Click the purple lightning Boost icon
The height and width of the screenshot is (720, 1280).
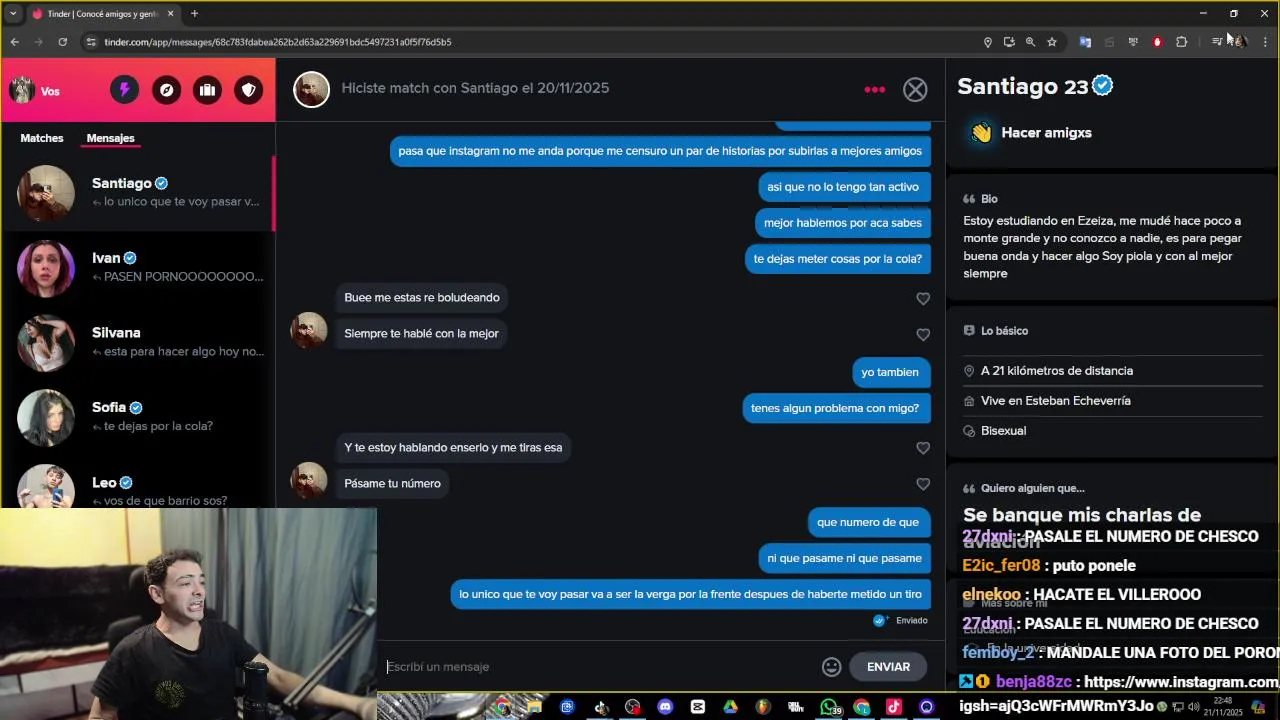click(124, 90)
